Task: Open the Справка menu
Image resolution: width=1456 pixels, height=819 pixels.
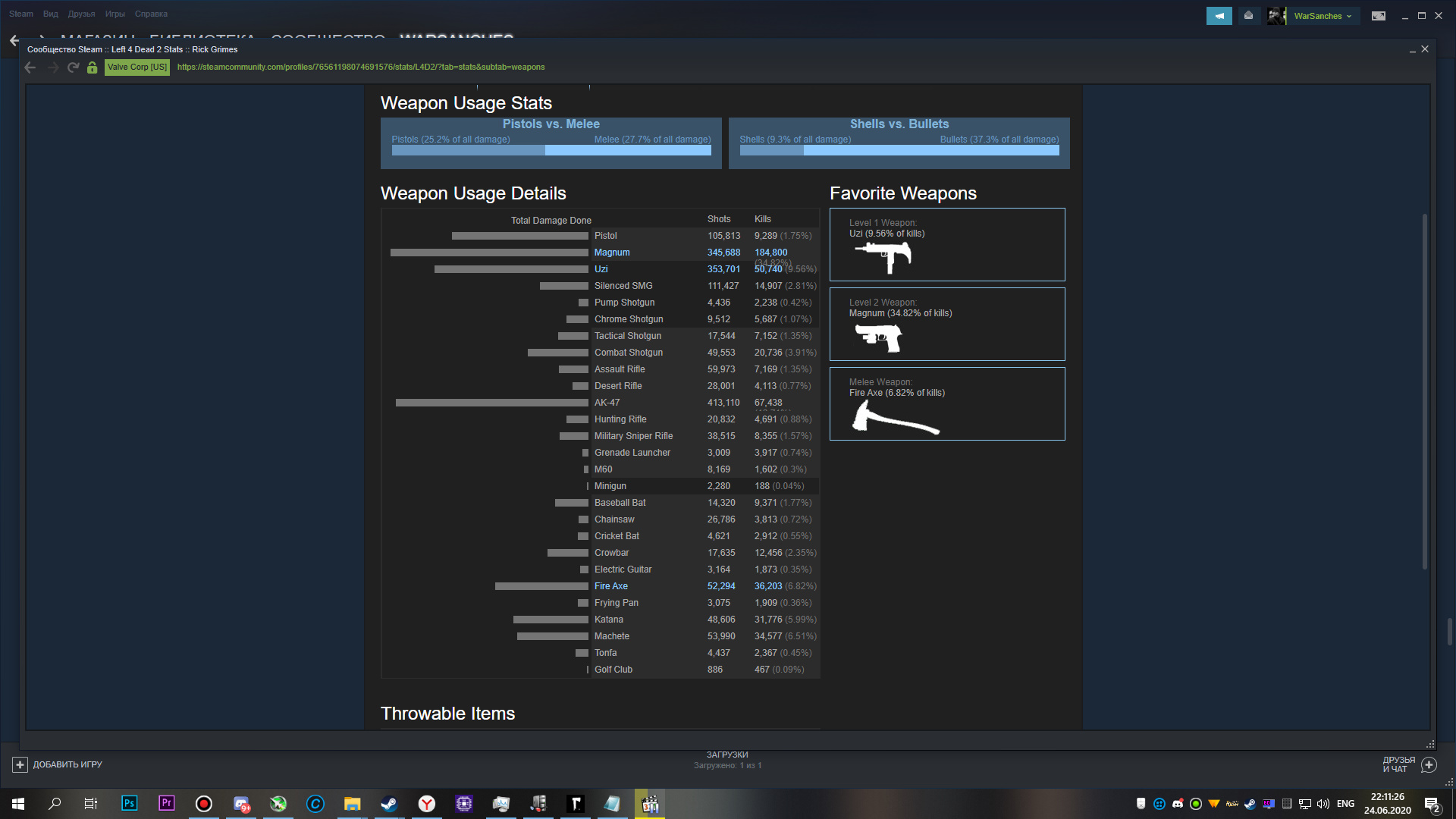Action: [x=151, y=14]
